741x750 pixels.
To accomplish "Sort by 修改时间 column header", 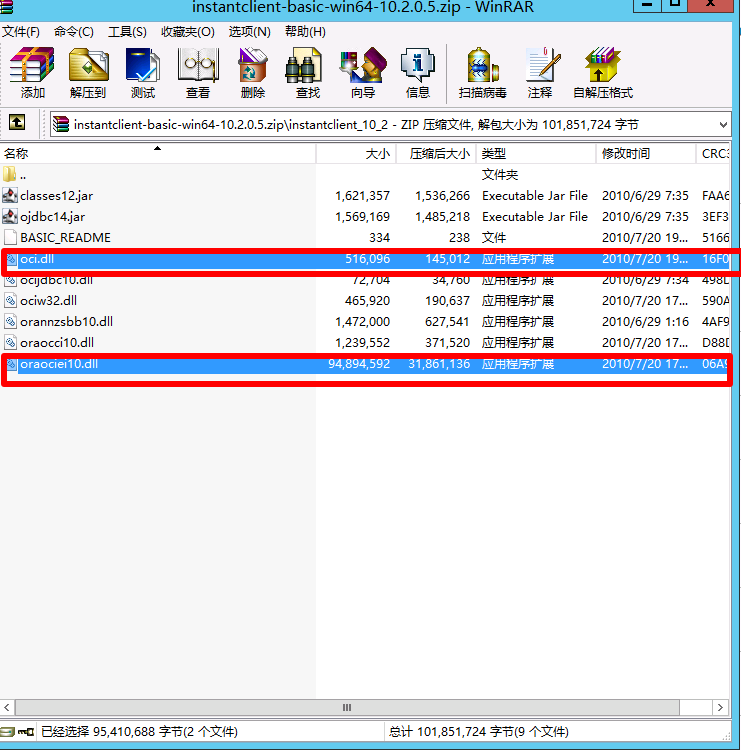I will [x=645, y=154].
